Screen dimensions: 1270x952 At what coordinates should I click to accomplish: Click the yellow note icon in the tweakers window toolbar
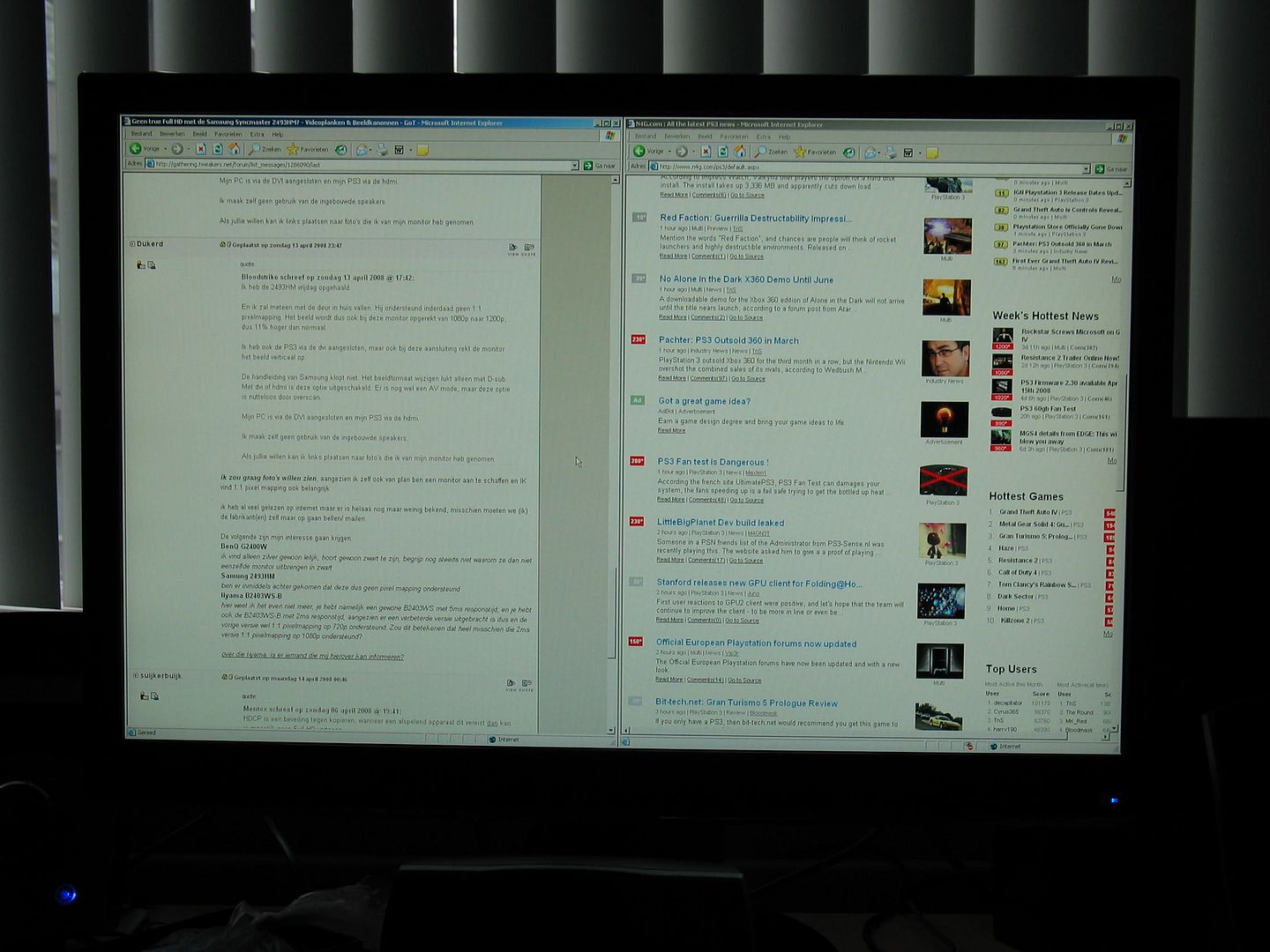tap(422, 150)
